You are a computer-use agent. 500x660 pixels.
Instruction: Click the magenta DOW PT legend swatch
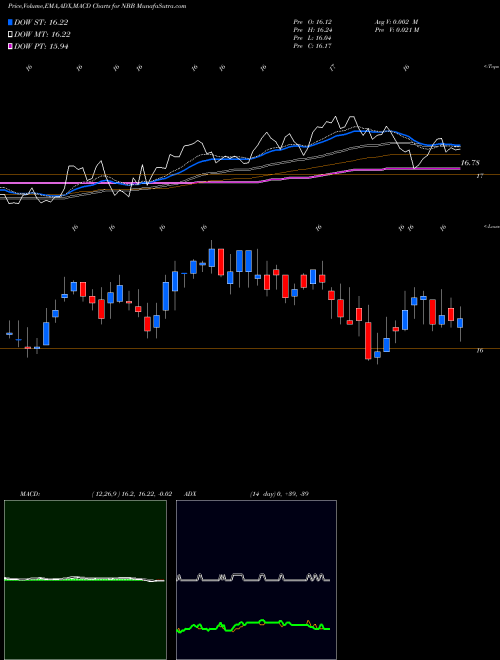click(x=10, y=46)
